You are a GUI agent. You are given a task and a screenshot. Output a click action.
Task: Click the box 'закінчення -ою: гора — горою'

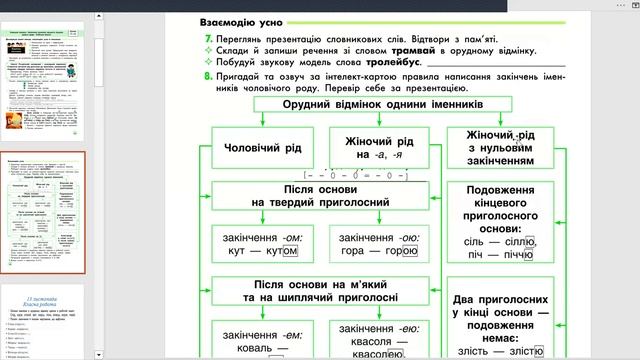[x=379, y=244]
